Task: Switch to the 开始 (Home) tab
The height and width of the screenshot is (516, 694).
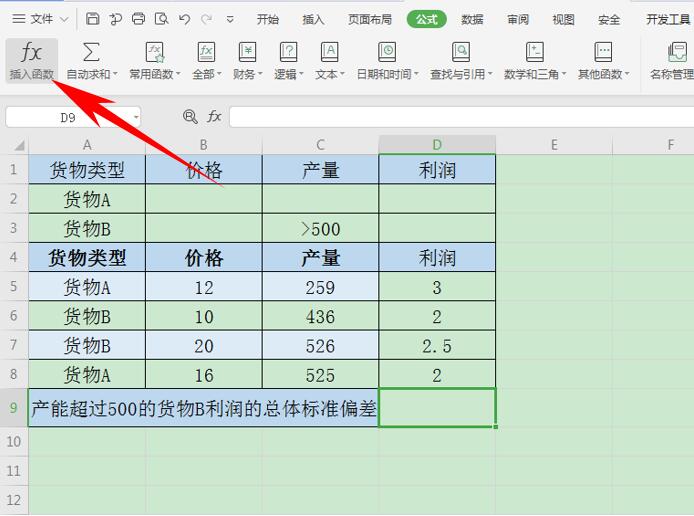Action: coord(268,19)
